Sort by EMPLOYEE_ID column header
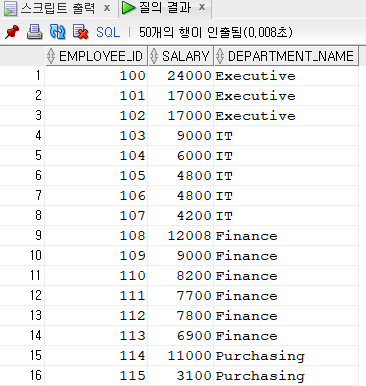 pos(96,56)
